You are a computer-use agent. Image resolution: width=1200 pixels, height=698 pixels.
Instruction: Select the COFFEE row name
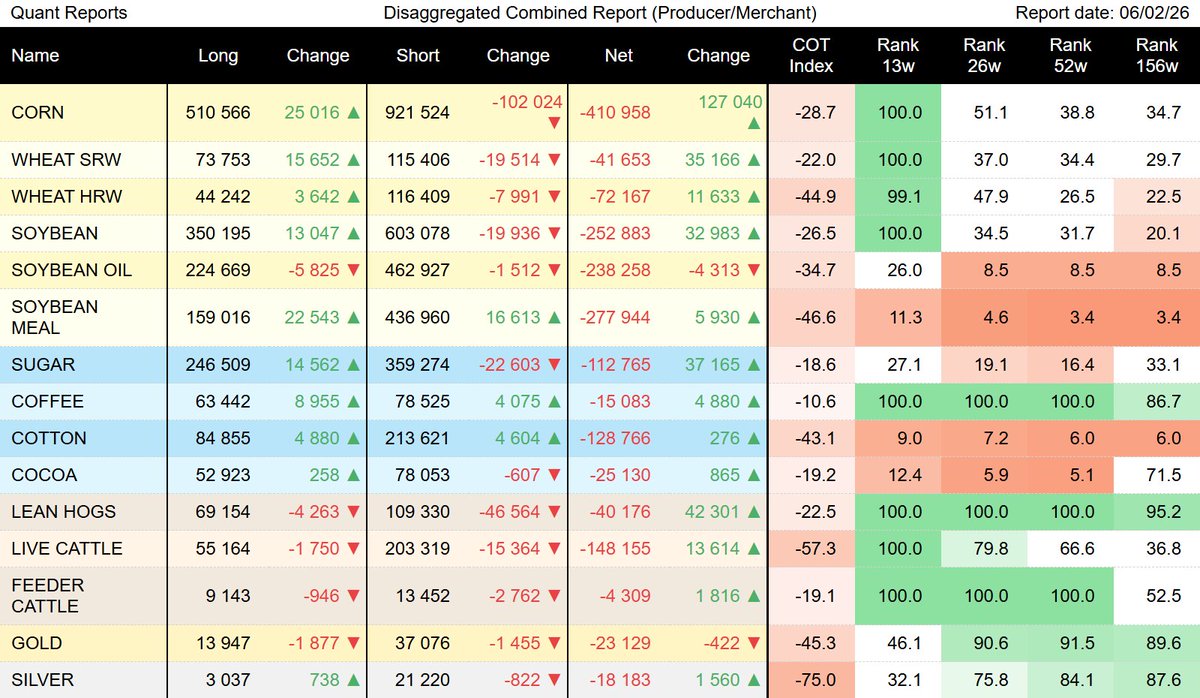pyautogui.click(x=47, y=402)
